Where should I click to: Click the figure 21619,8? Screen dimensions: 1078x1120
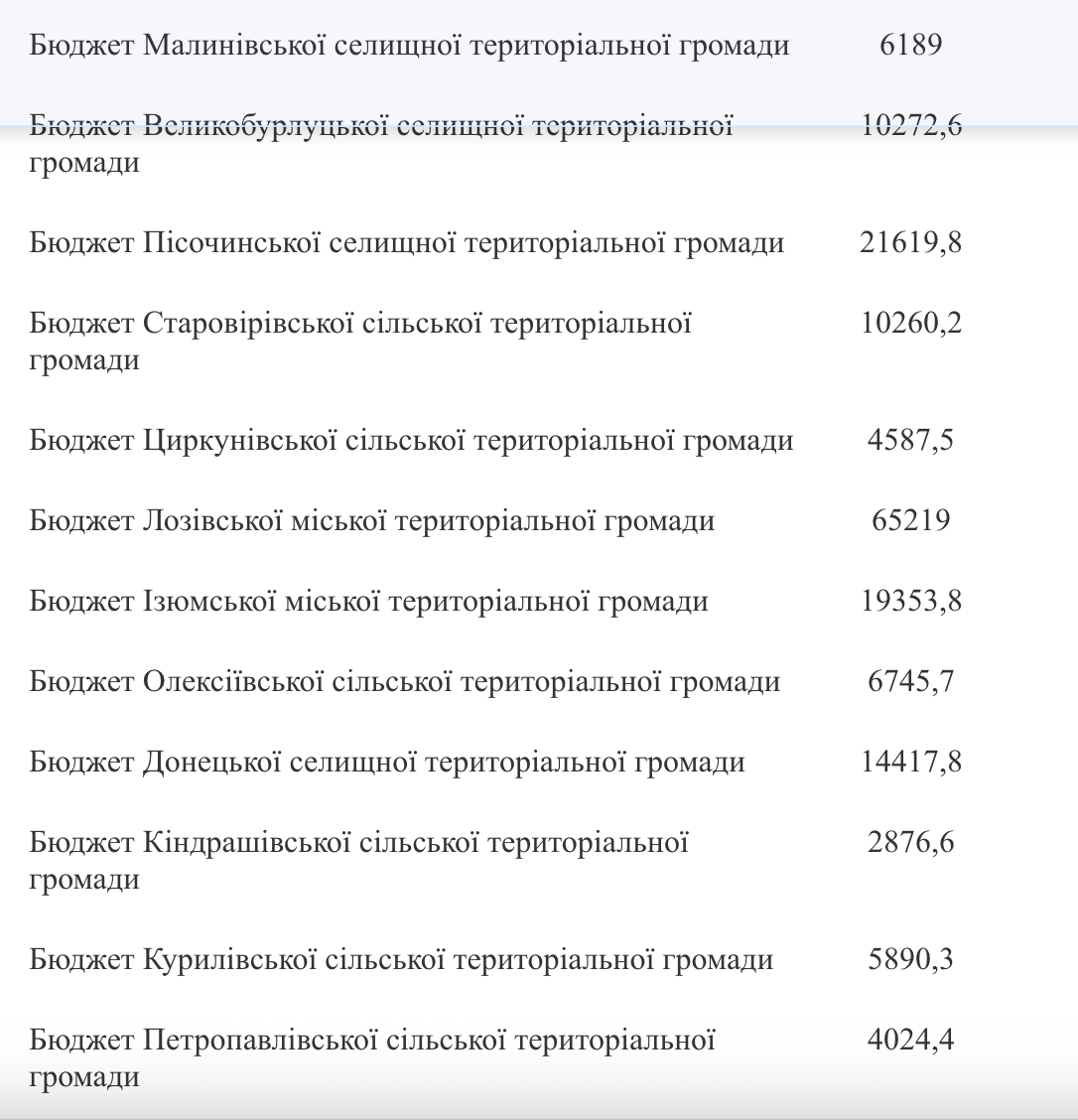[910, 243]
